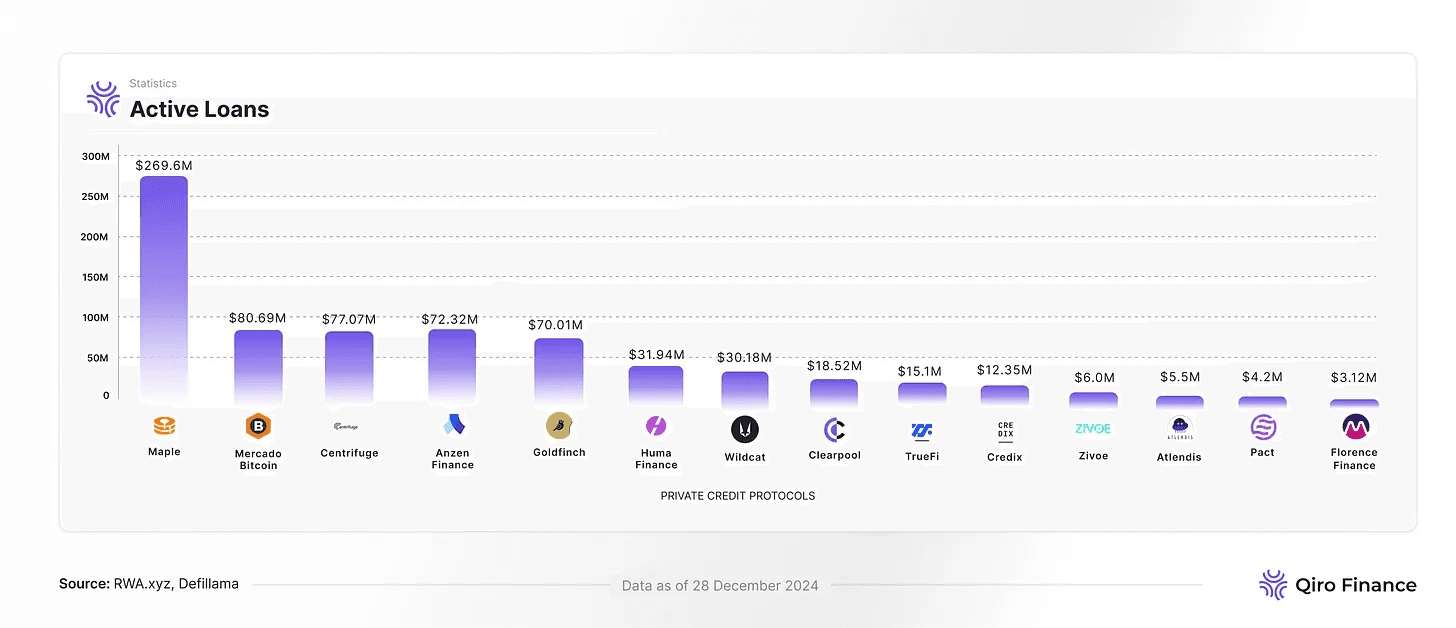Select the Centrifuge $77.07M bar
Image resolution: width=1456 pixels, height=628 pixels.
tap(349, 367)
